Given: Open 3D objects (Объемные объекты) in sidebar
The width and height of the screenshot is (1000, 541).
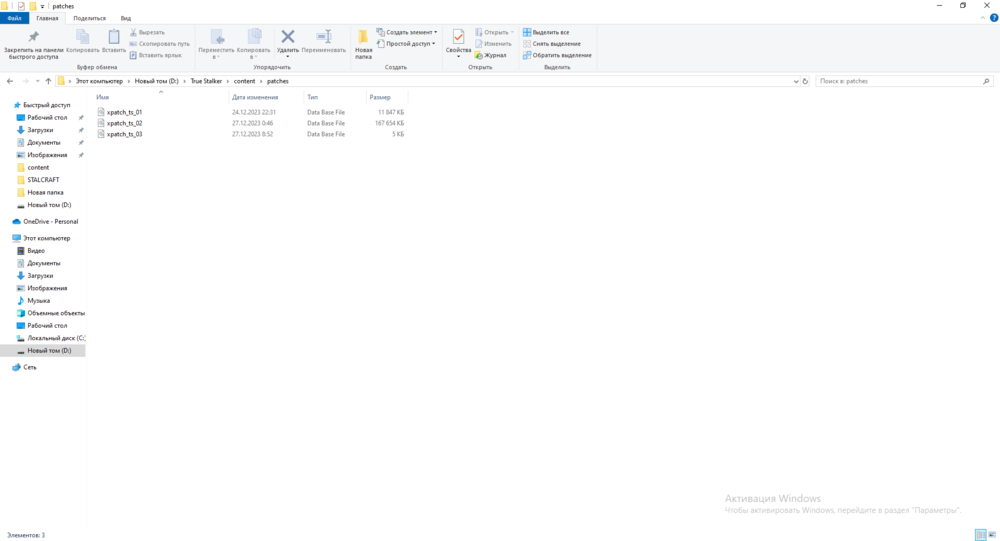Looking at the screenshot, I should pos(55,313).
